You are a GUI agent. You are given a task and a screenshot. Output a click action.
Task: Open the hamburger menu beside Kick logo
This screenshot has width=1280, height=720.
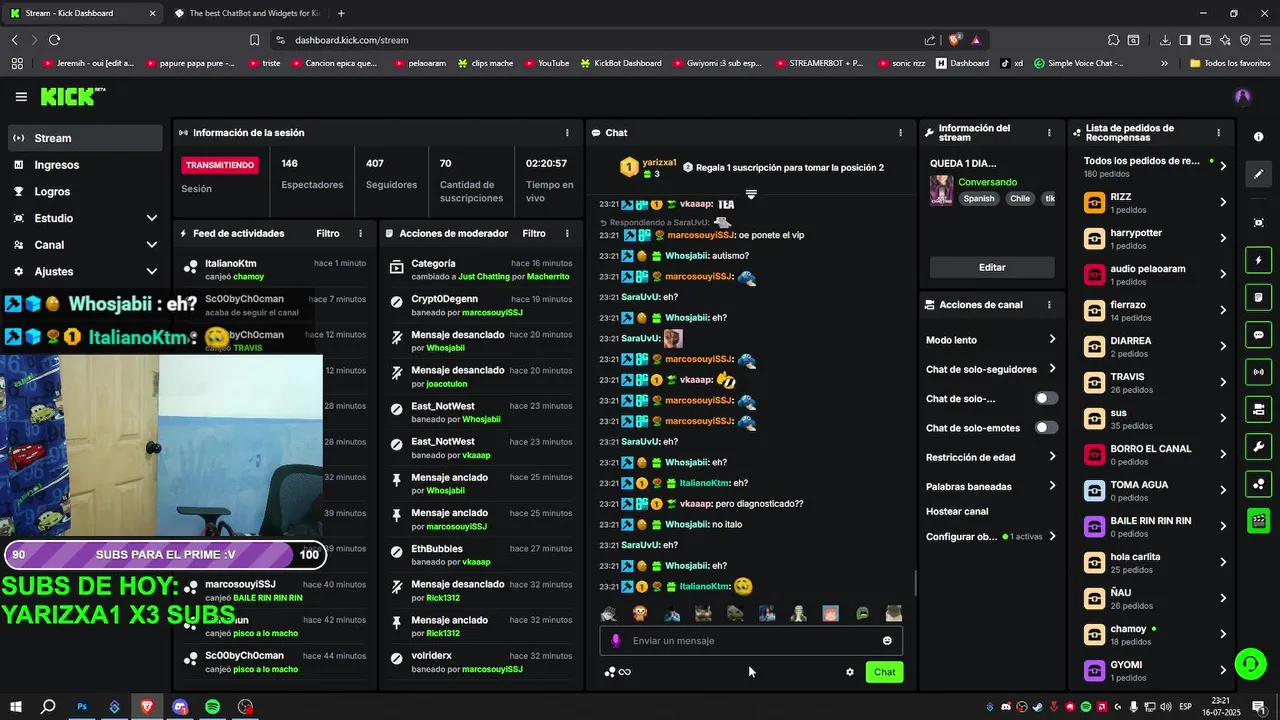point(21,97)
